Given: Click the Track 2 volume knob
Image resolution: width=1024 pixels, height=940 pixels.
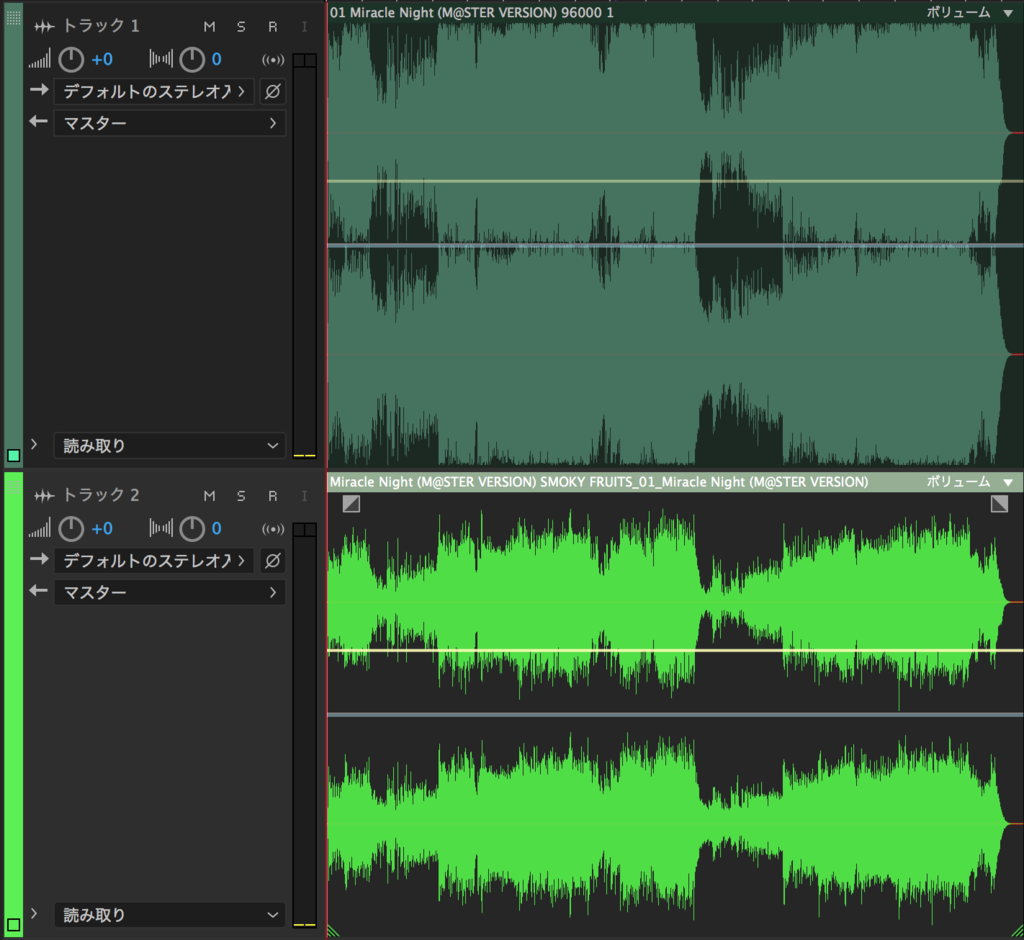Looking at the screenshot, I should coord(71,528).
